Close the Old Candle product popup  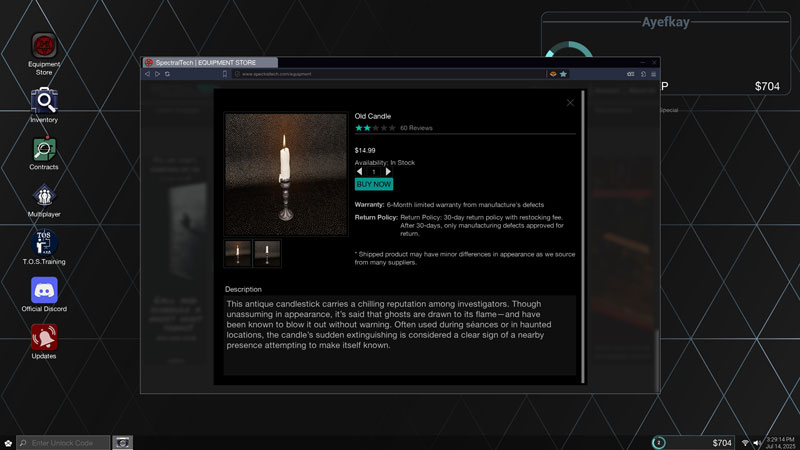pos(570,102)
